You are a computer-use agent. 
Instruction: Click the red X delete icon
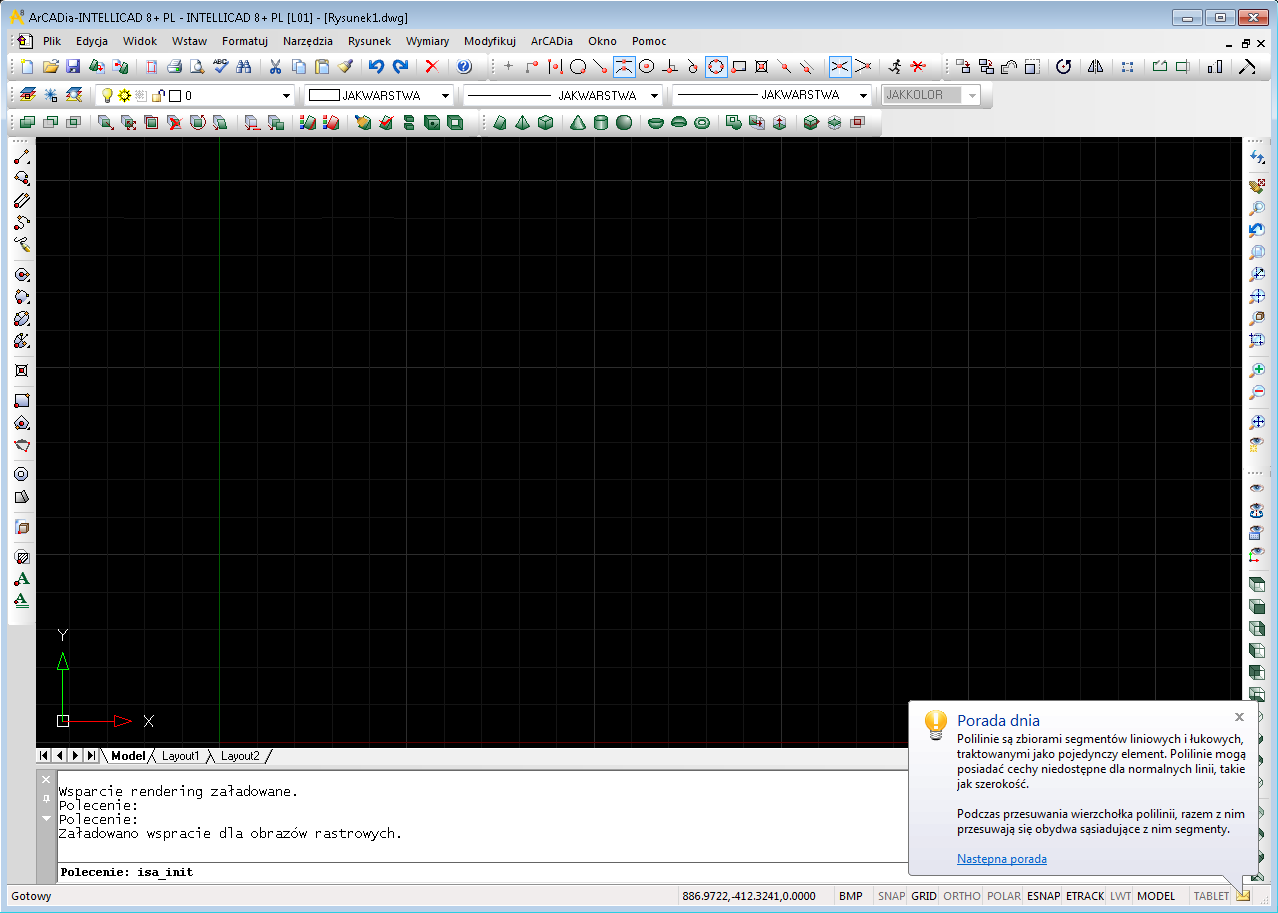[432, 67]
